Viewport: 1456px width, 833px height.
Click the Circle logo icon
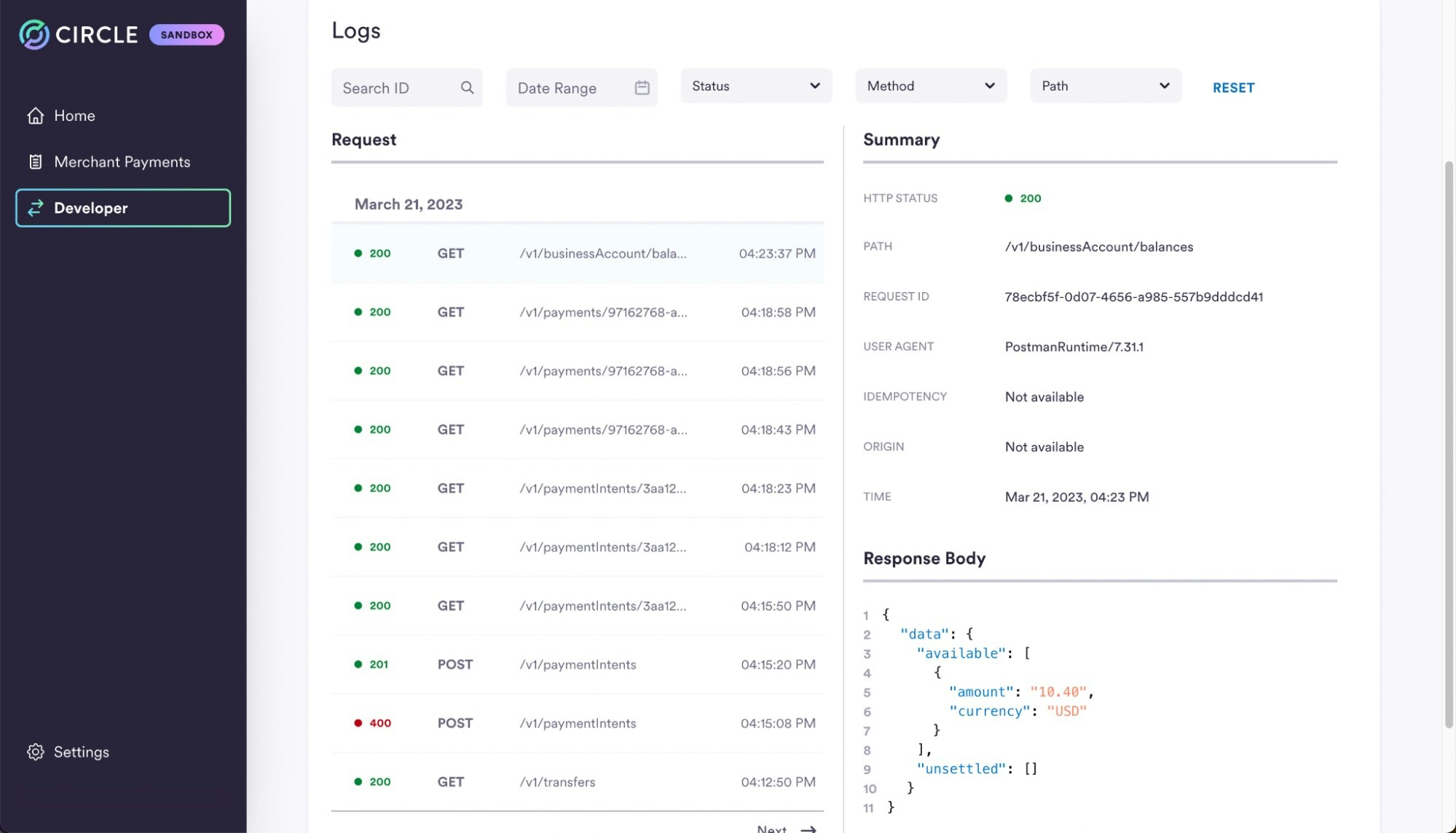(x=34, y=34)
